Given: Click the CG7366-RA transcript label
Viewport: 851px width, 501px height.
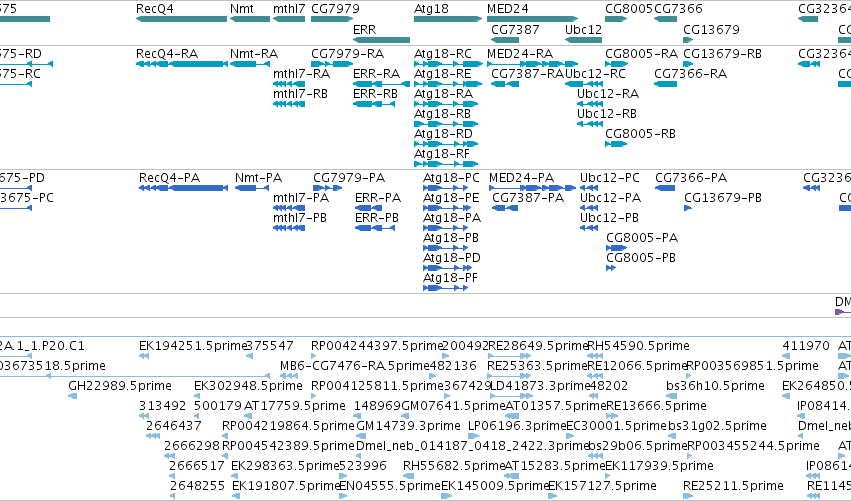Looking at the screenshot, I should [690, 74].
